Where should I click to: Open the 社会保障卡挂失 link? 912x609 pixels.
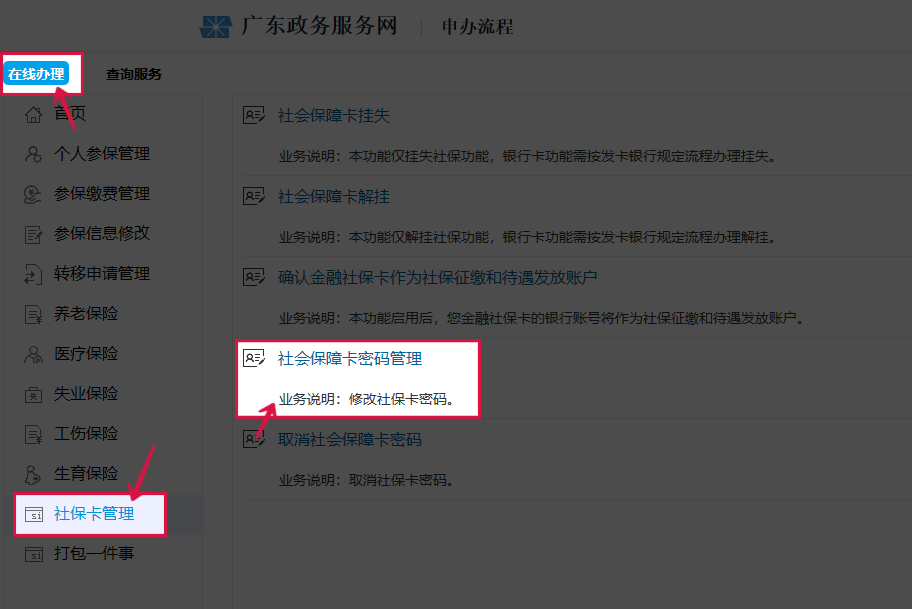(x=334, y=116)
